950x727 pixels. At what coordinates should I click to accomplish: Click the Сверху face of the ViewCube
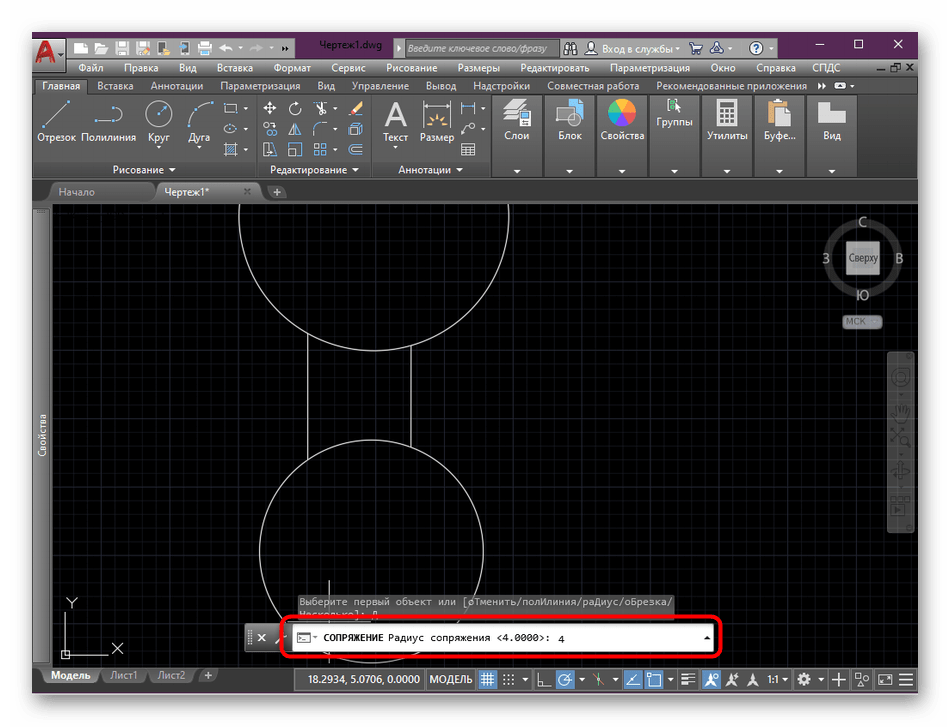(x=862, y=258)
